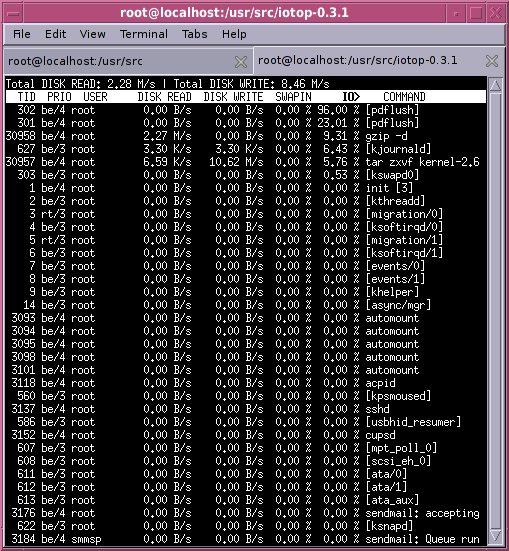
Task: Select the root@localhost:/usr/src/iotop-0.3.1 tab
Action: click(x=379, y=60)
